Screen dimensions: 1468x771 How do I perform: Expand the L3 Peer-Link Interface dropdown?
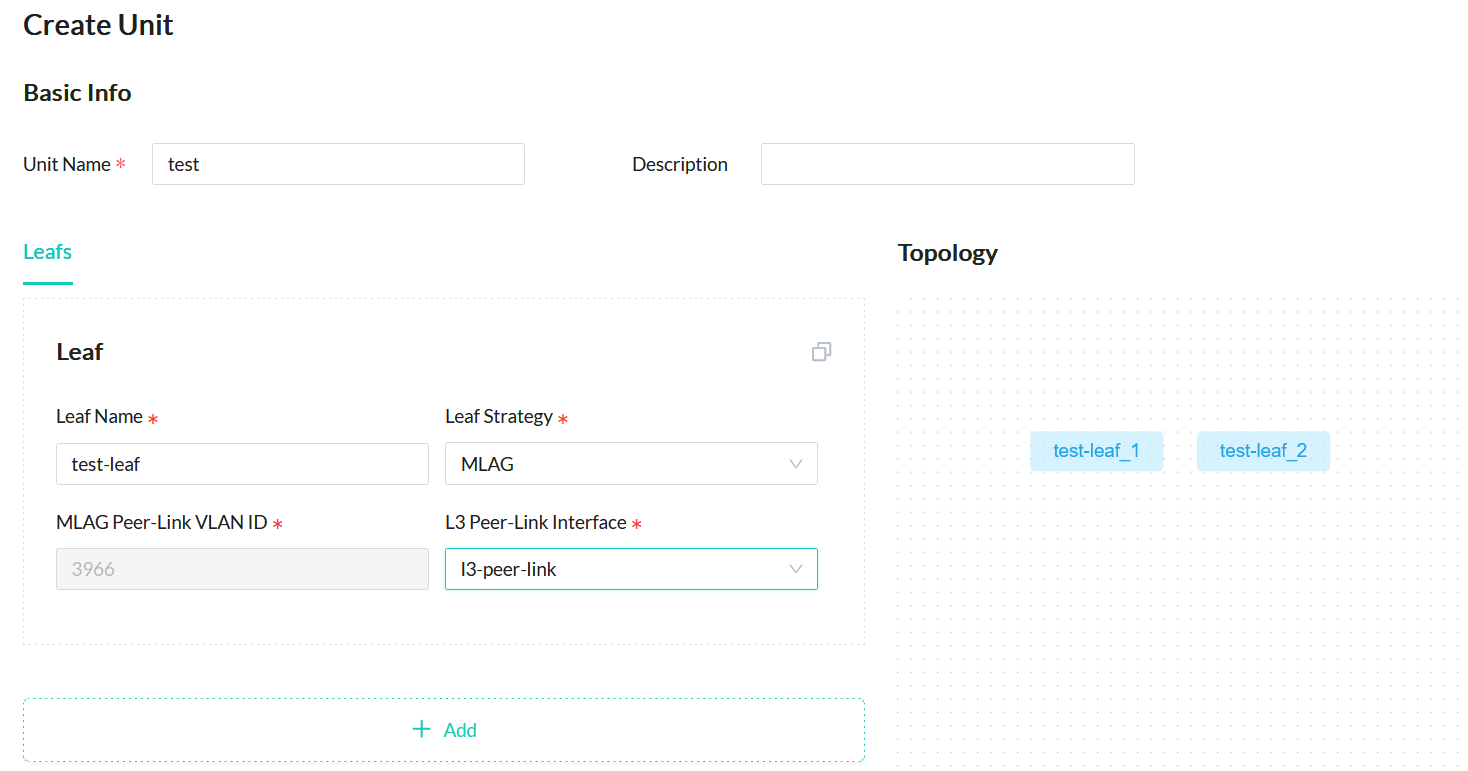(631, 569)
